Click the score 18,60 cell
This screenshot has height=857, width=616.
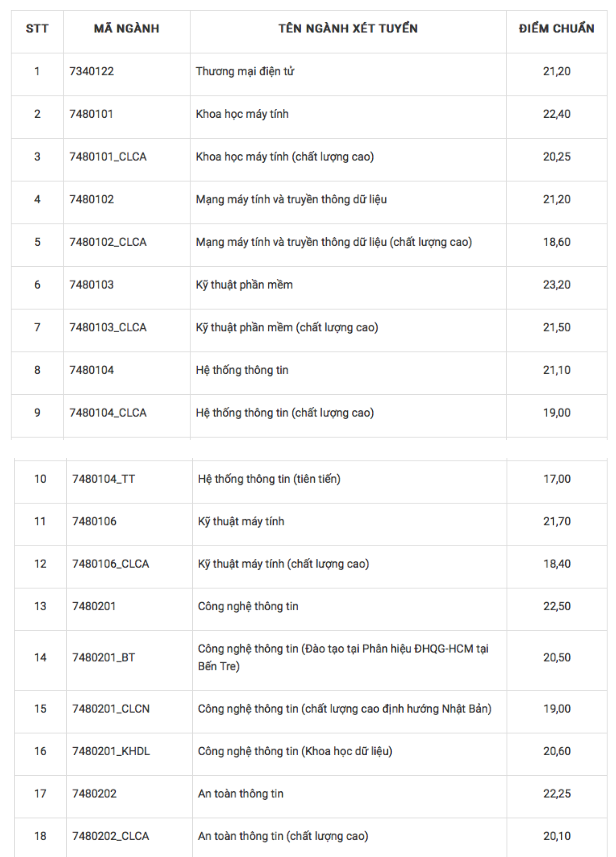tap(556, 242)
